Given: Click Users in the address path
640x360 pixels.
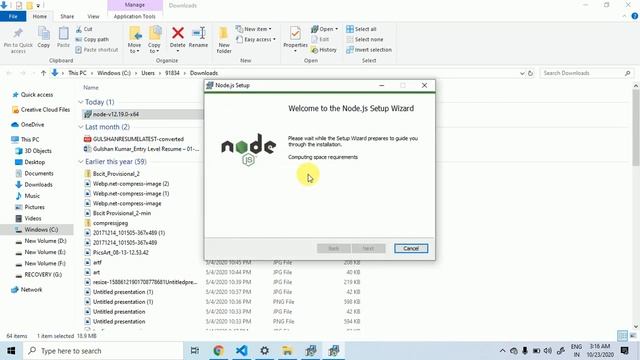Looking at the screenshot, I should click(x=148, y=73).
